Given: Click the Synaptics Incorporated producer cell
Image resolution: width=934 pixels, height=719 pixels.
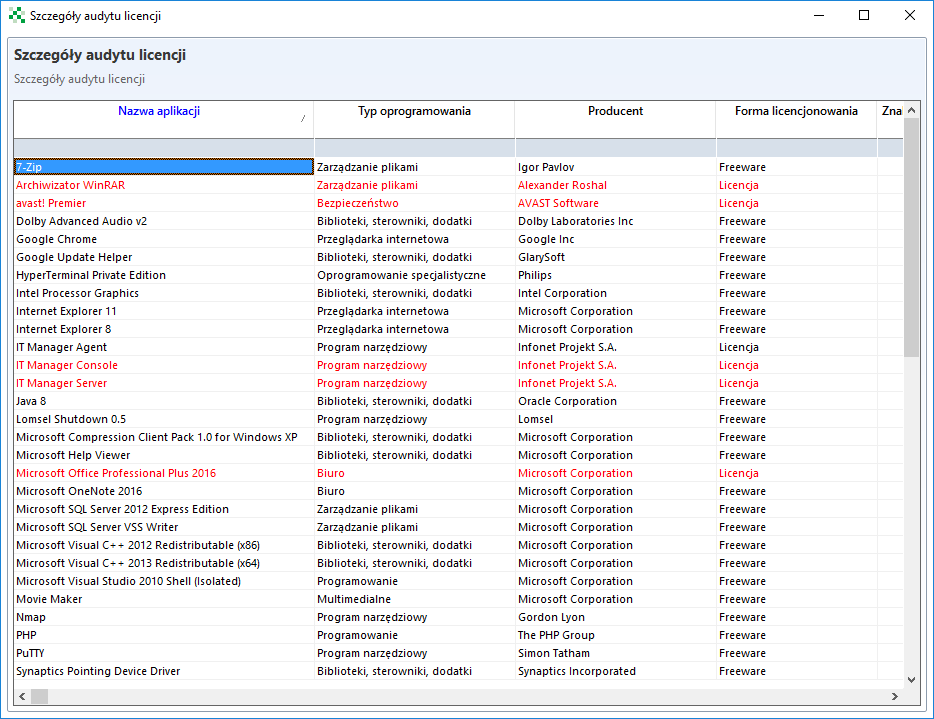Looking at the screenshot, I should click(615, 671).
